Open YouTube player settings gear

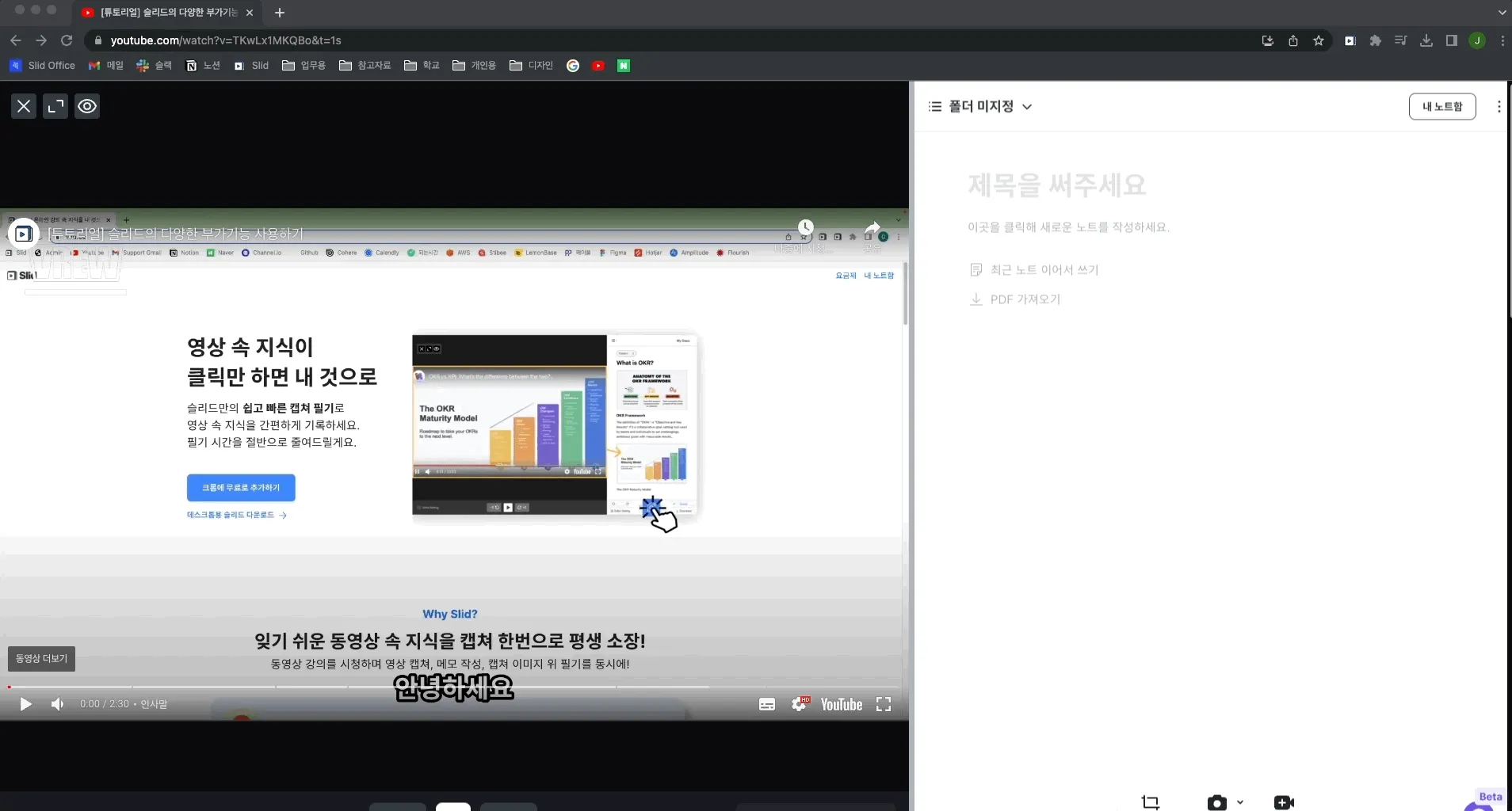800,704
